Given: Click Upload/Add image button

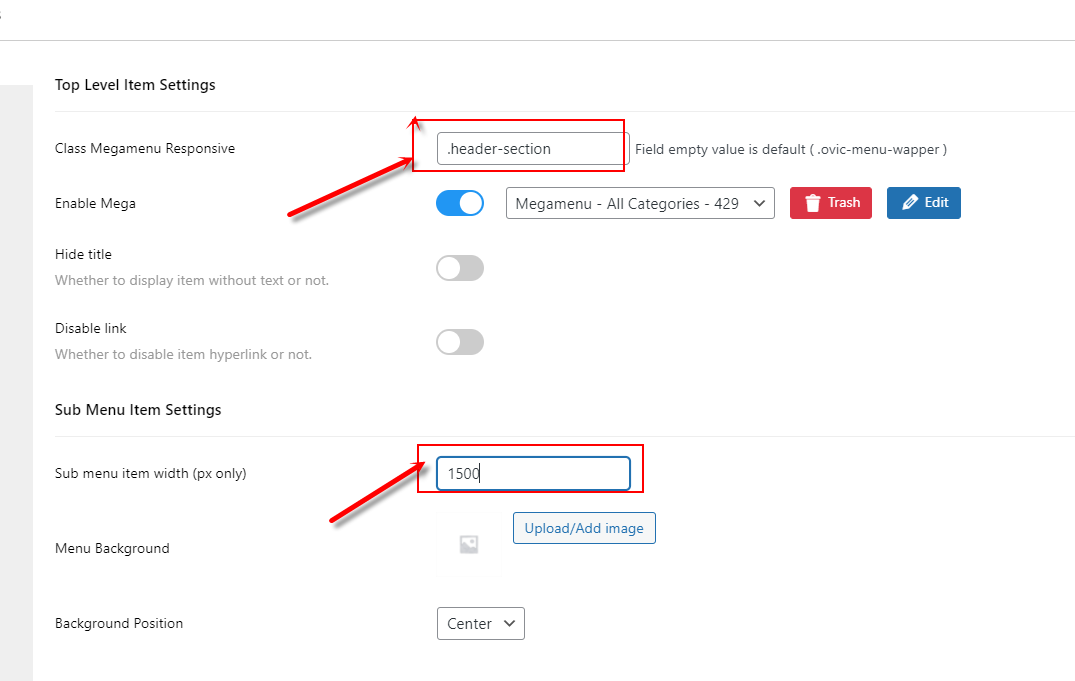Looking at the screenshot, I should click(x=584, y=528).
